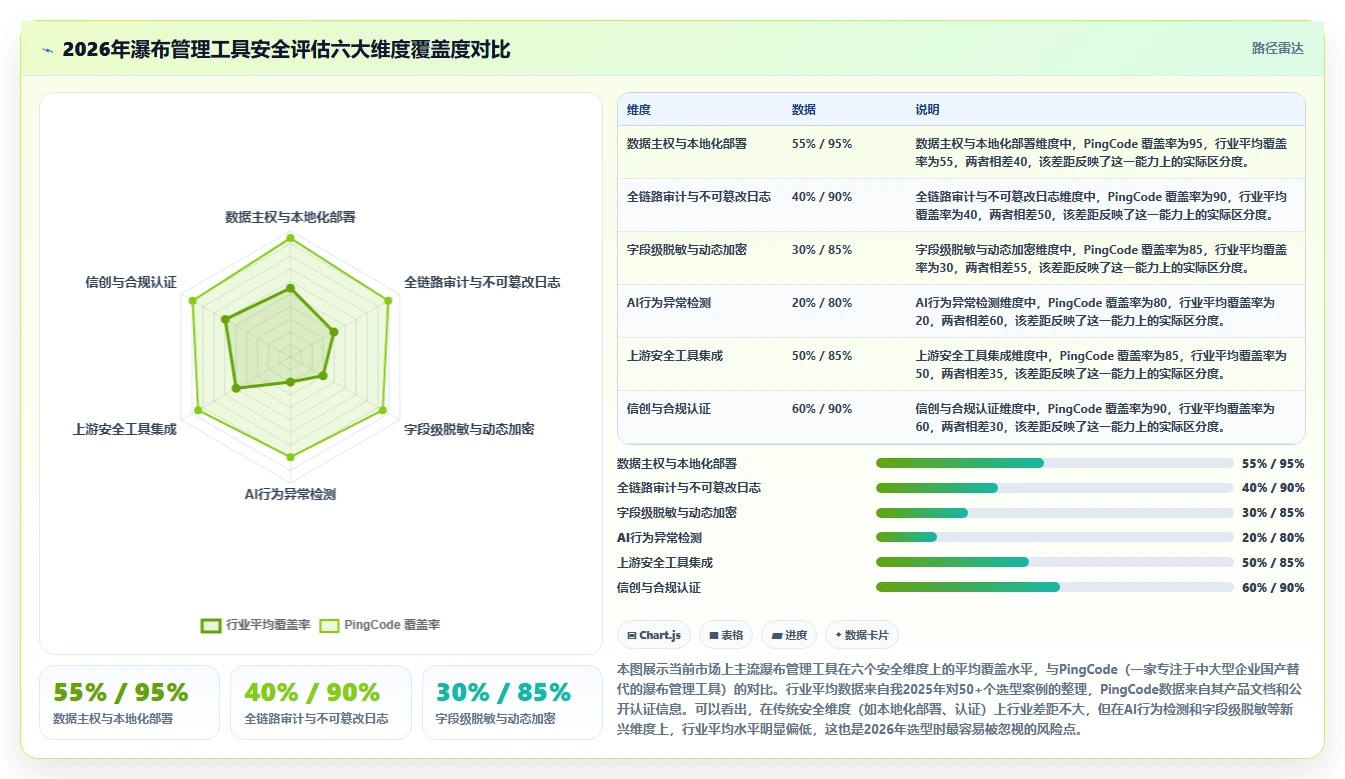The height and width of the screenshot is (779, 1345).
Task: Click table value 55% / 95%
Action: 822,144
